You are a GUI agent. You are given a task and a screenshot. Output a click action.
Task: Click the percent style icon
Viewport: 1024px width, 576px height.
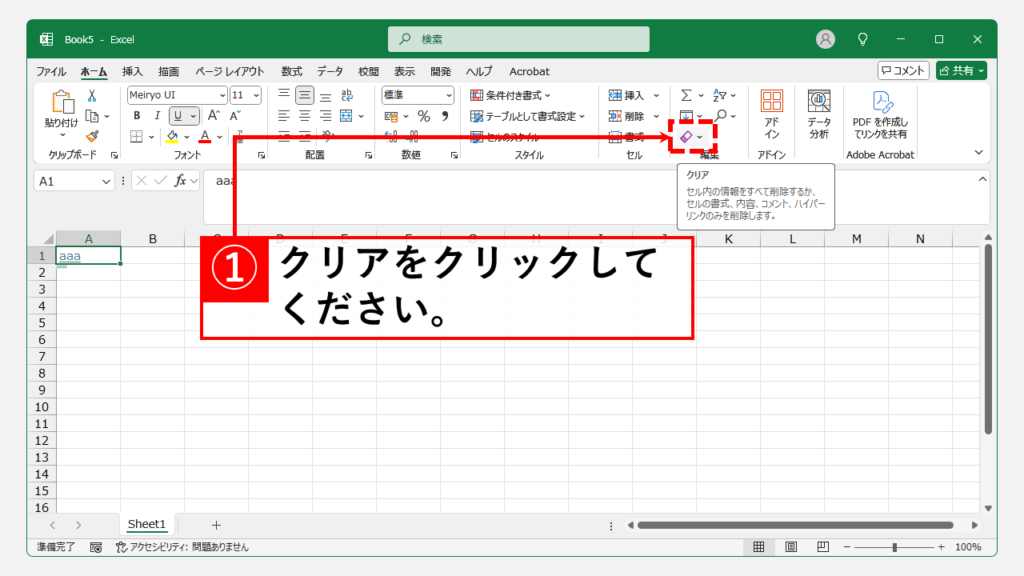[x=423, y=116]
